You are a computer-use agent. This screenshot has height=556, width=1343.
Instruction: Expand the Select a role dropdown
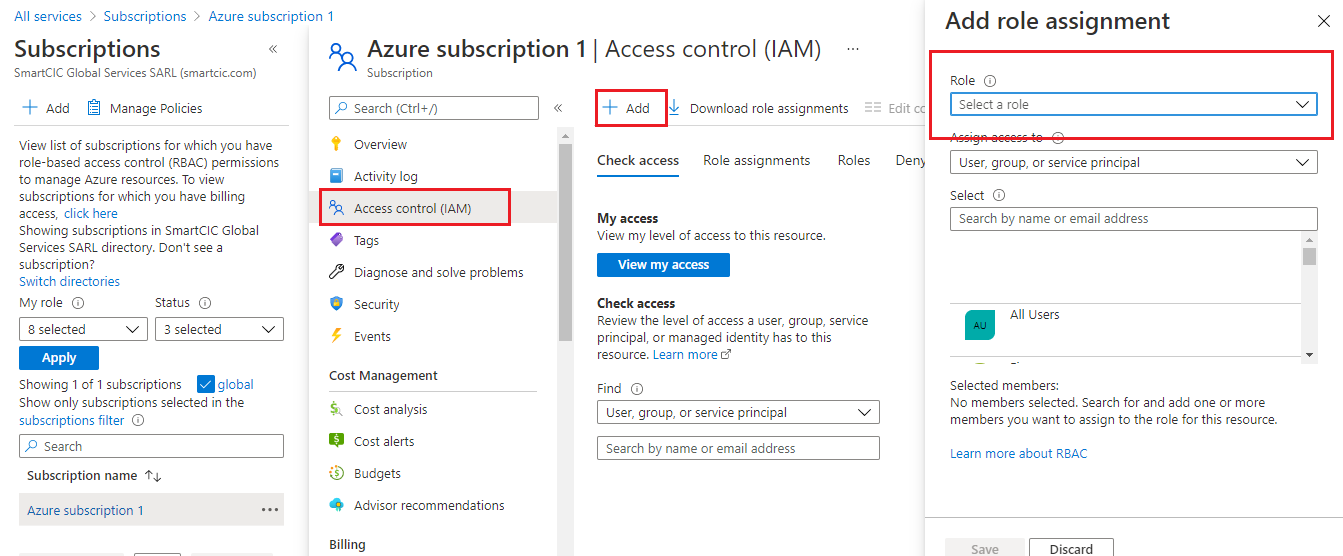pyautogui.click(x=1133, y=104)
